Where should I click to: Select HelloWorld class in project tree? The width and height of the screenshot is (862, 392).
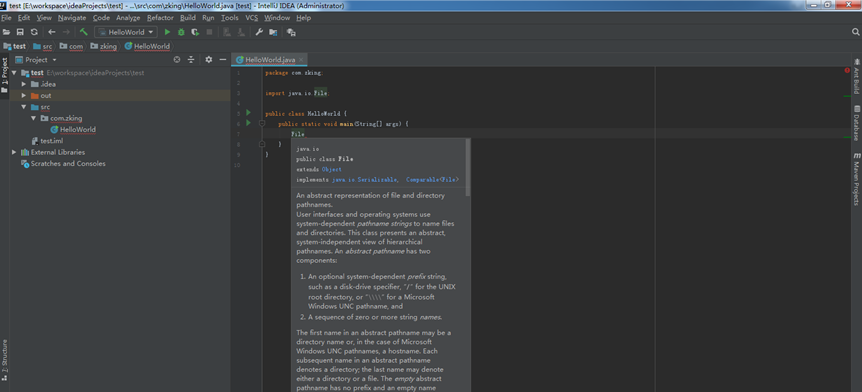(x=73, y=130)
